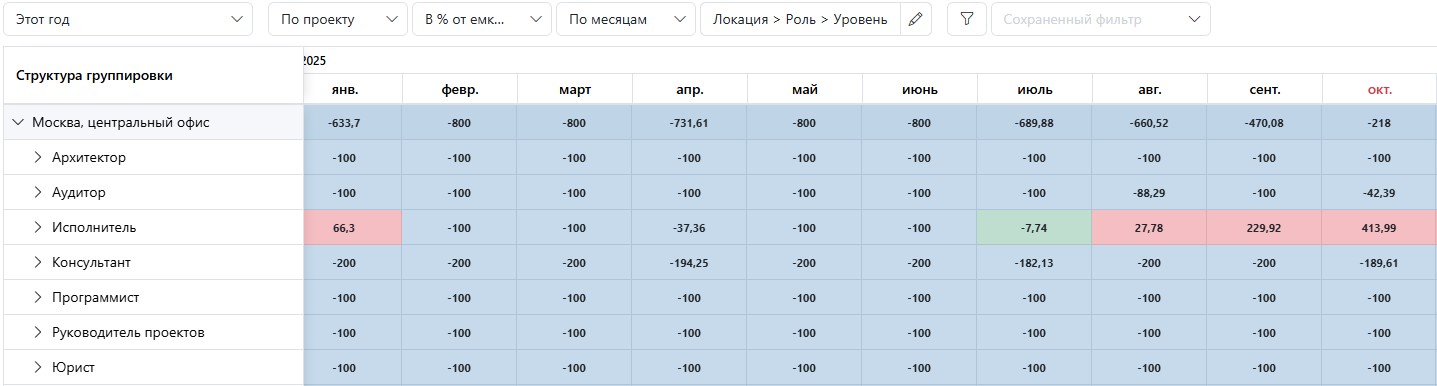Select the '-42,39' cell for Аудитор
This screenshot has height=386, width=1437.
pyautogui.click(x=1380, y=193)
